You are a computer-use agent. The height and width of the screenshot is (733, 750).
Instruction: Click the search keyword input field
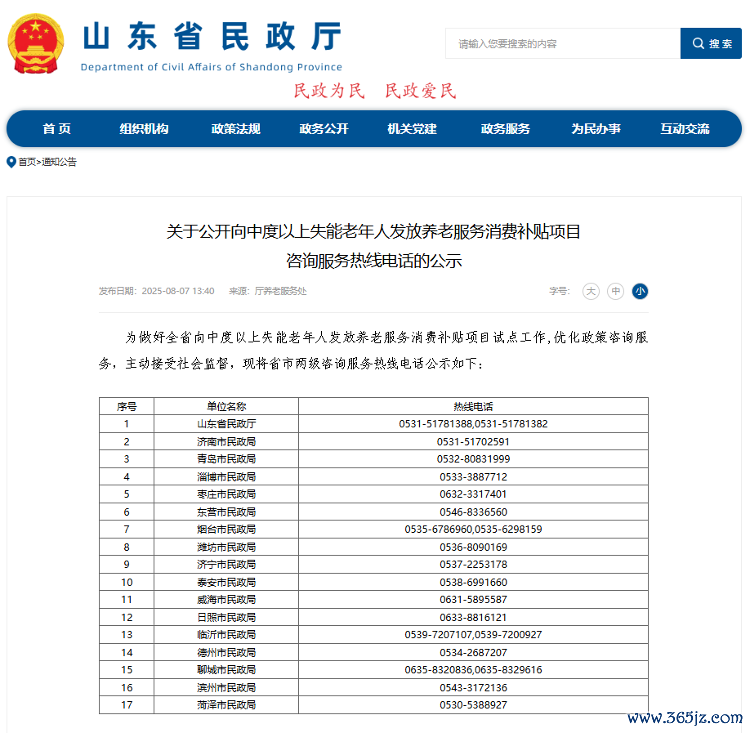(x=562, y=44)
